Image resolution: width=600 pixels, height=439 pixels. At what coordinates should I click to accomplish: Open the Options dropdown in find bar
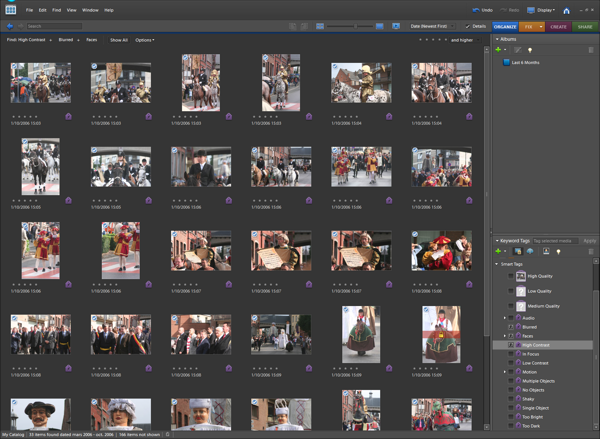tap(145, 40)
